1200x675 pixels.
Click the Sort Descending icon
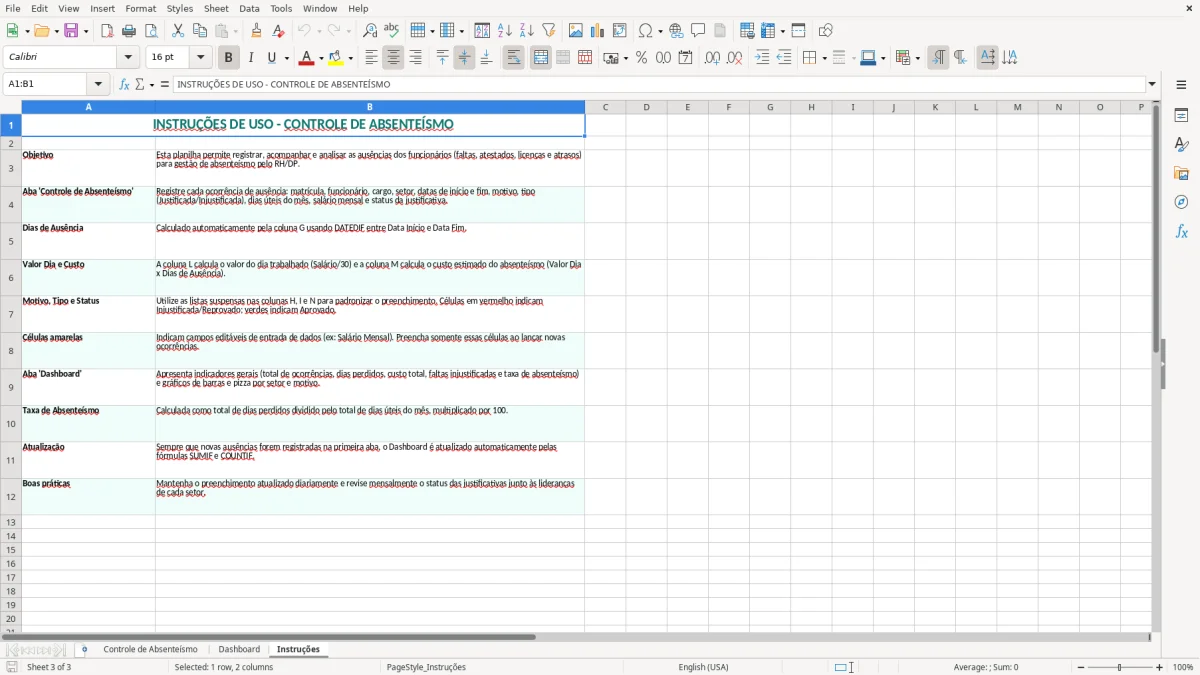[x=527, y=31]
